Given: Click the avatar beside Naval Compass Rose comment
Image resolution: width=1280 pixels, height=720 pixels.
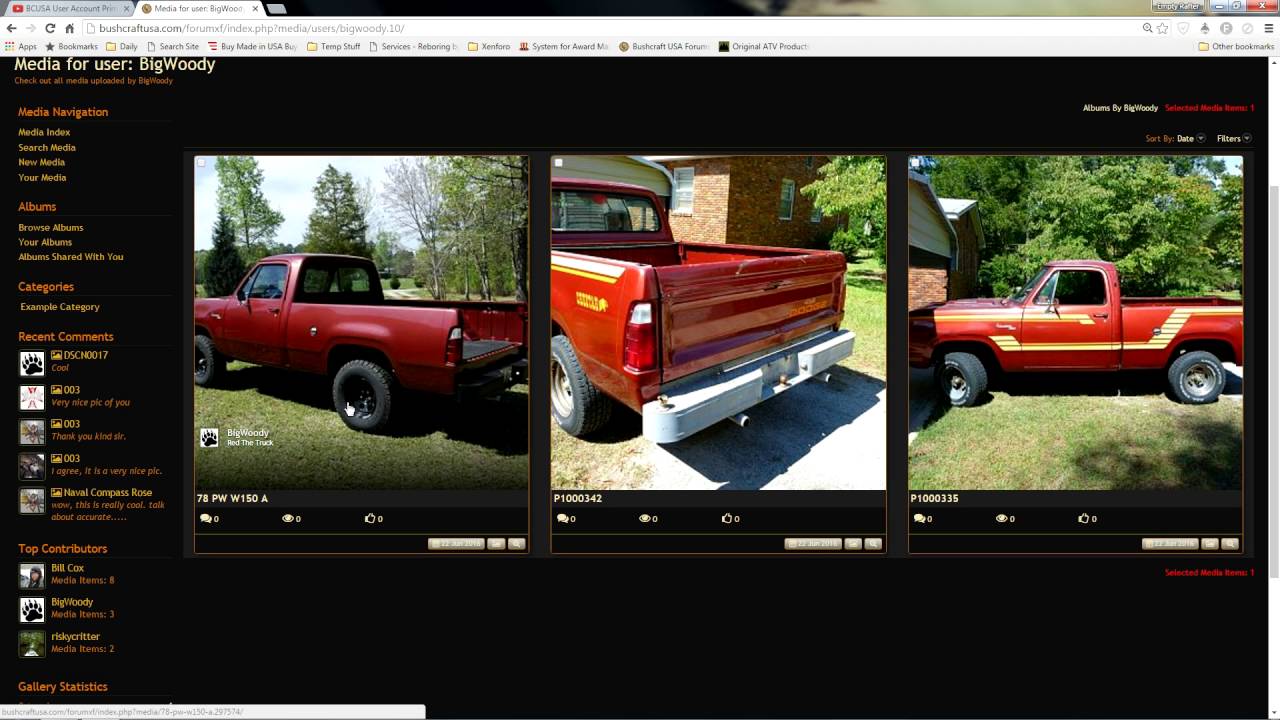Looking at the screenshot, I should click(x=32, y=500).
